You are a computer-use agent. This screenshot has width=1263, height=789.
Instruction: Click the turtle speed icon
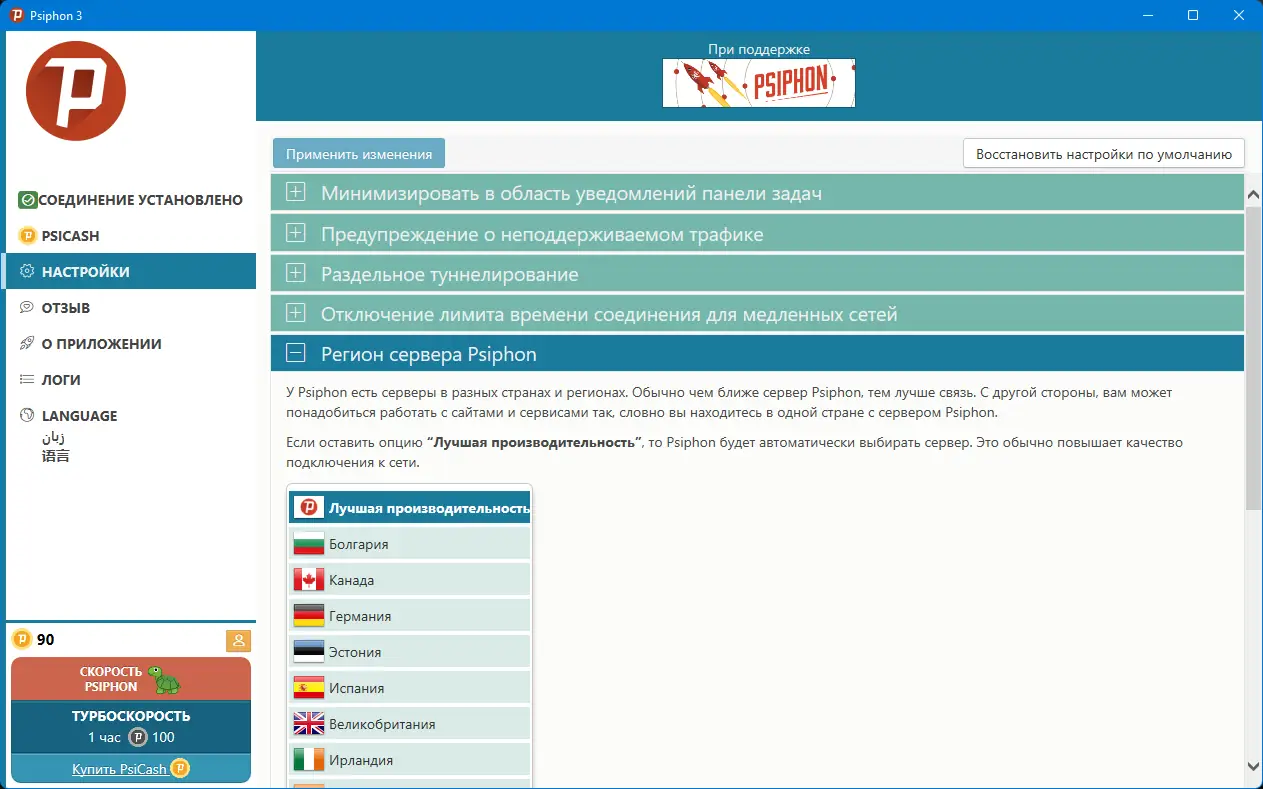tap(163, 680)
